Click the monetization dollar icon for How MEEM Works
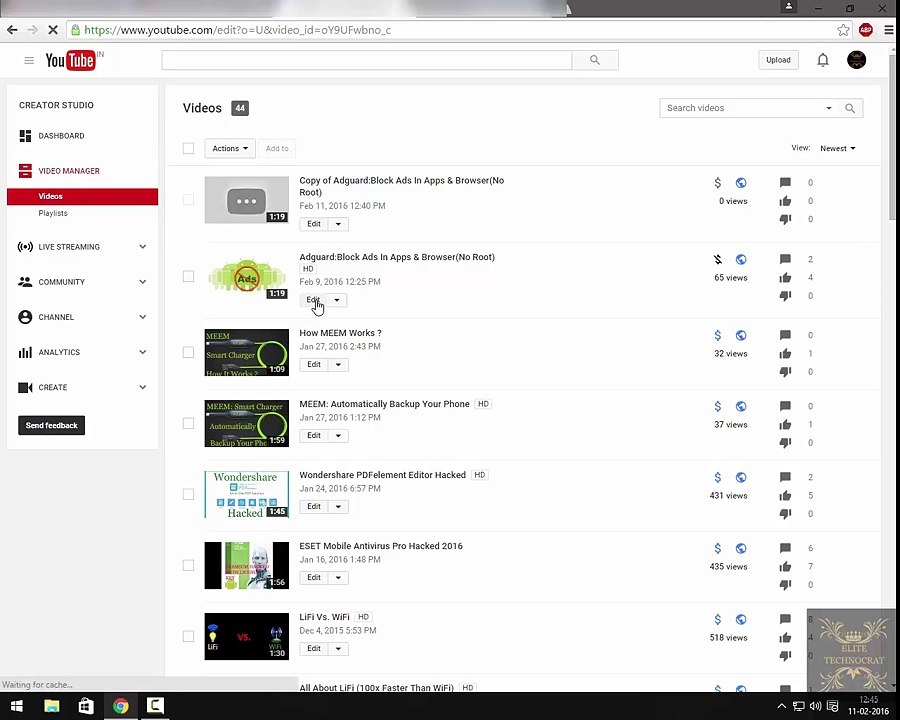900x720 pixels. point(717,335)
